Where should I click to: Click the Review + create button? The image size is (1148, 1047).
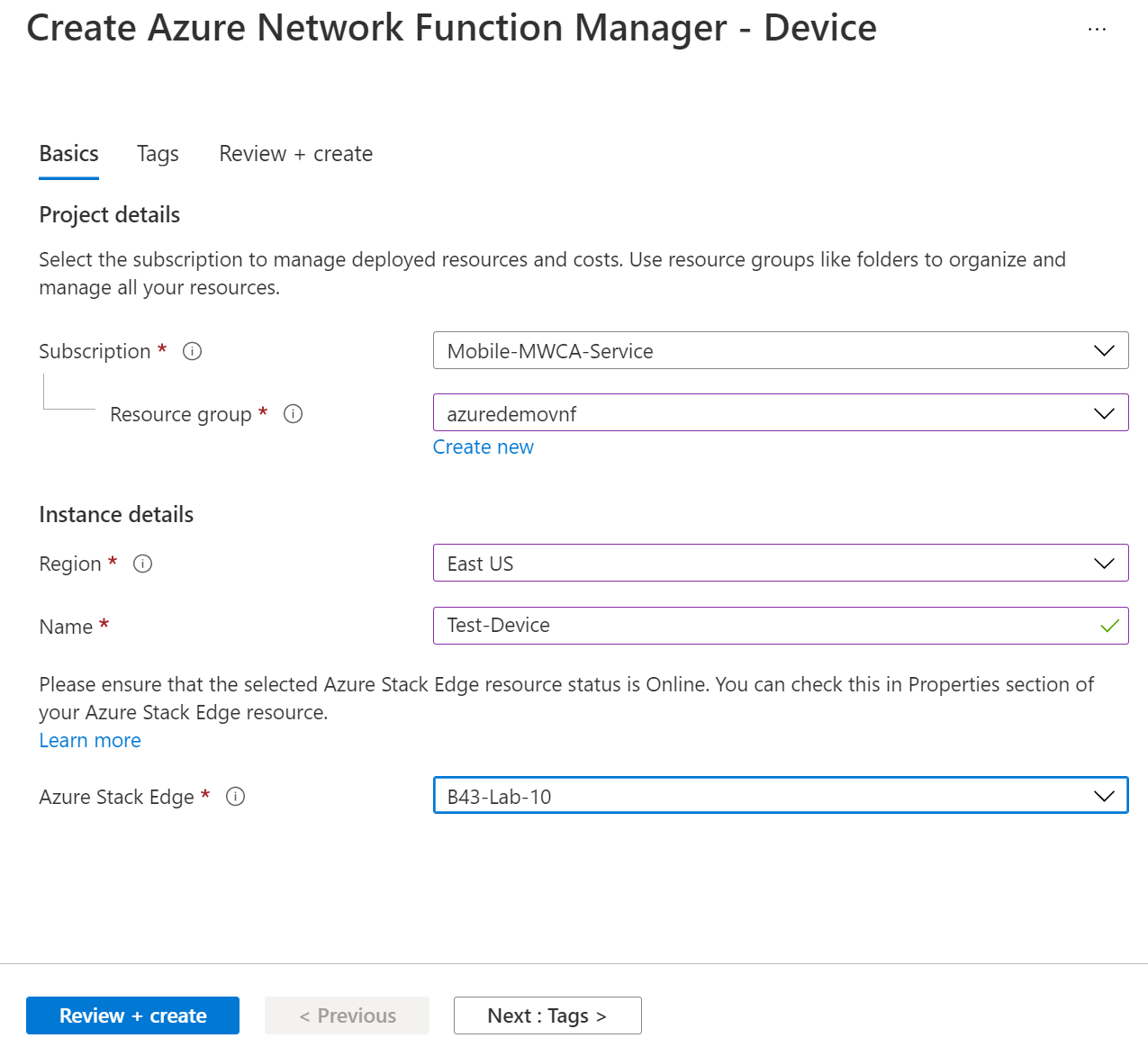pos(132,1015)
